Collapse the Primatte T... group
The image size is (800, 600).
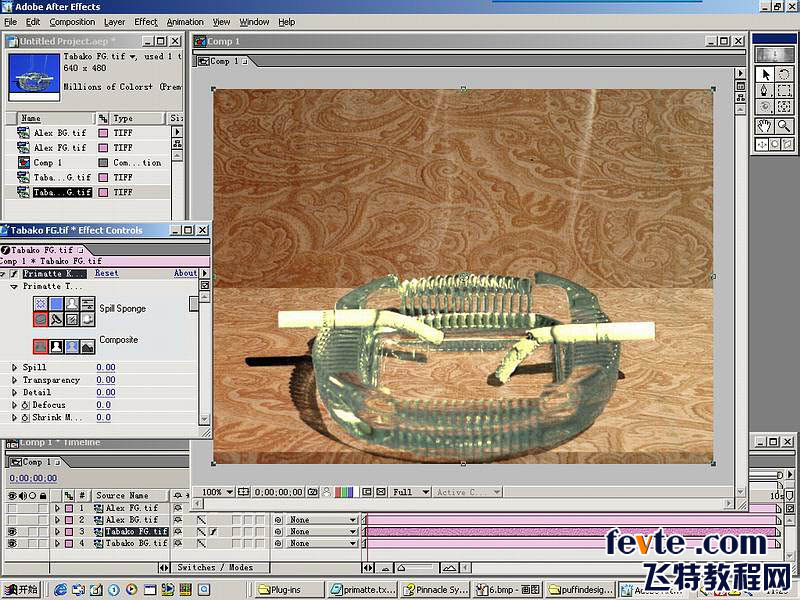coord(14,287)
